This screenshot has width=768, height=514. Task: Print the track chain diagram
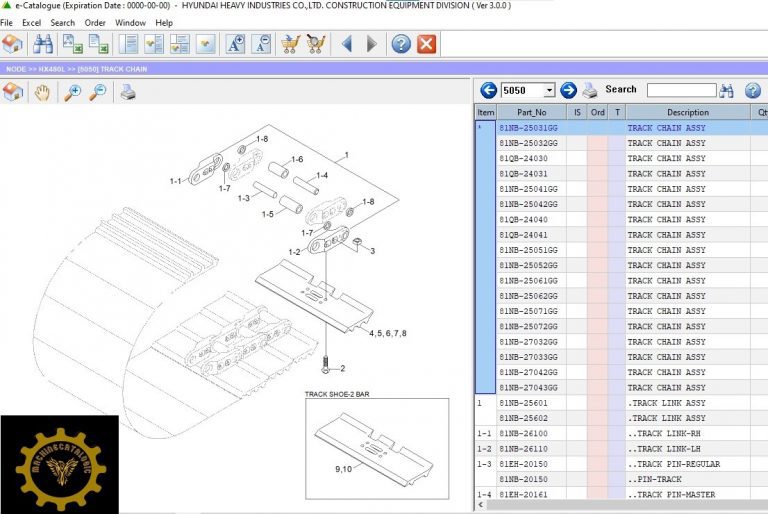(128, 93)
